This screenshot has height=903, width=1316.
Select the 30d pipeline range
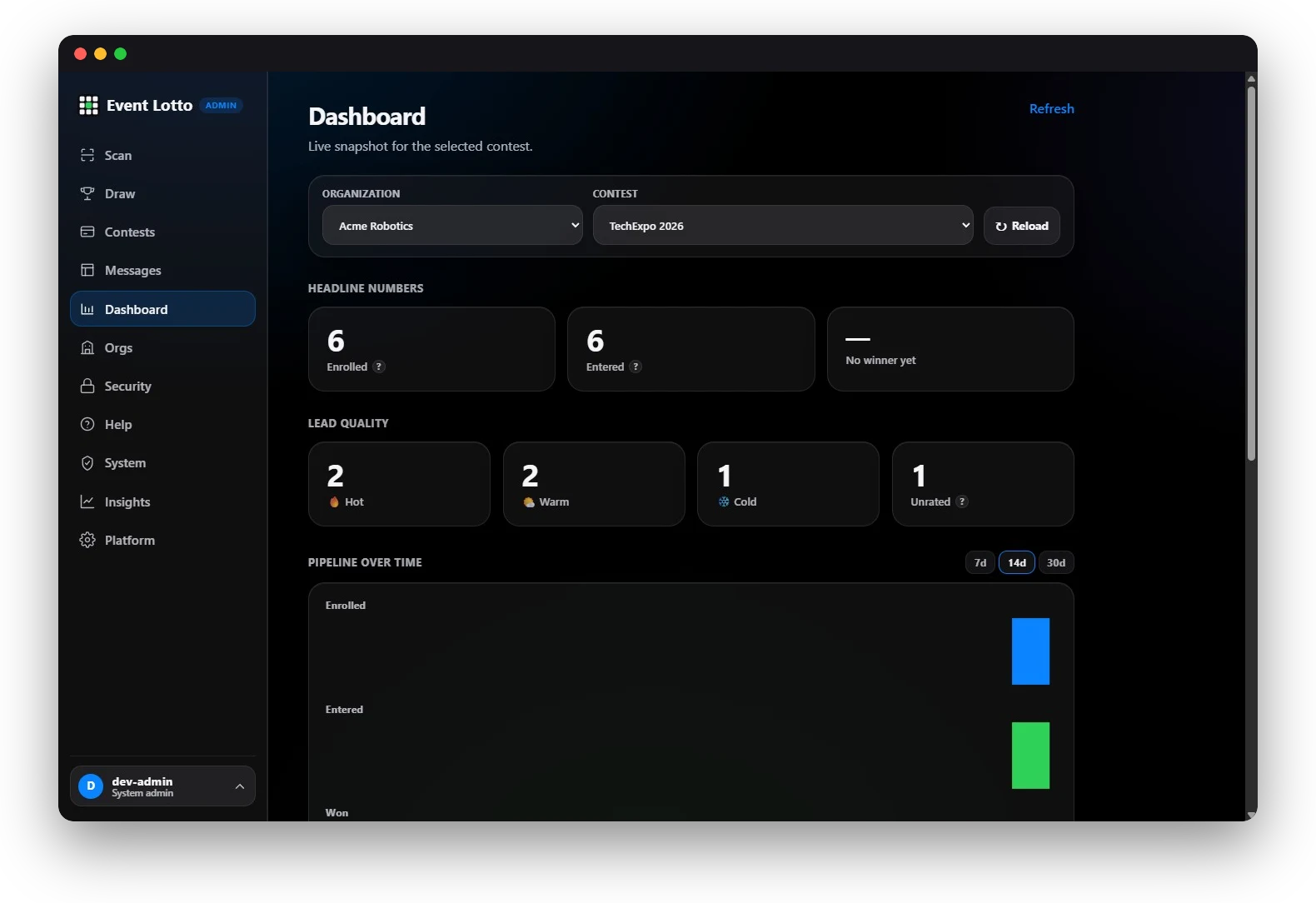point(1056,562)
